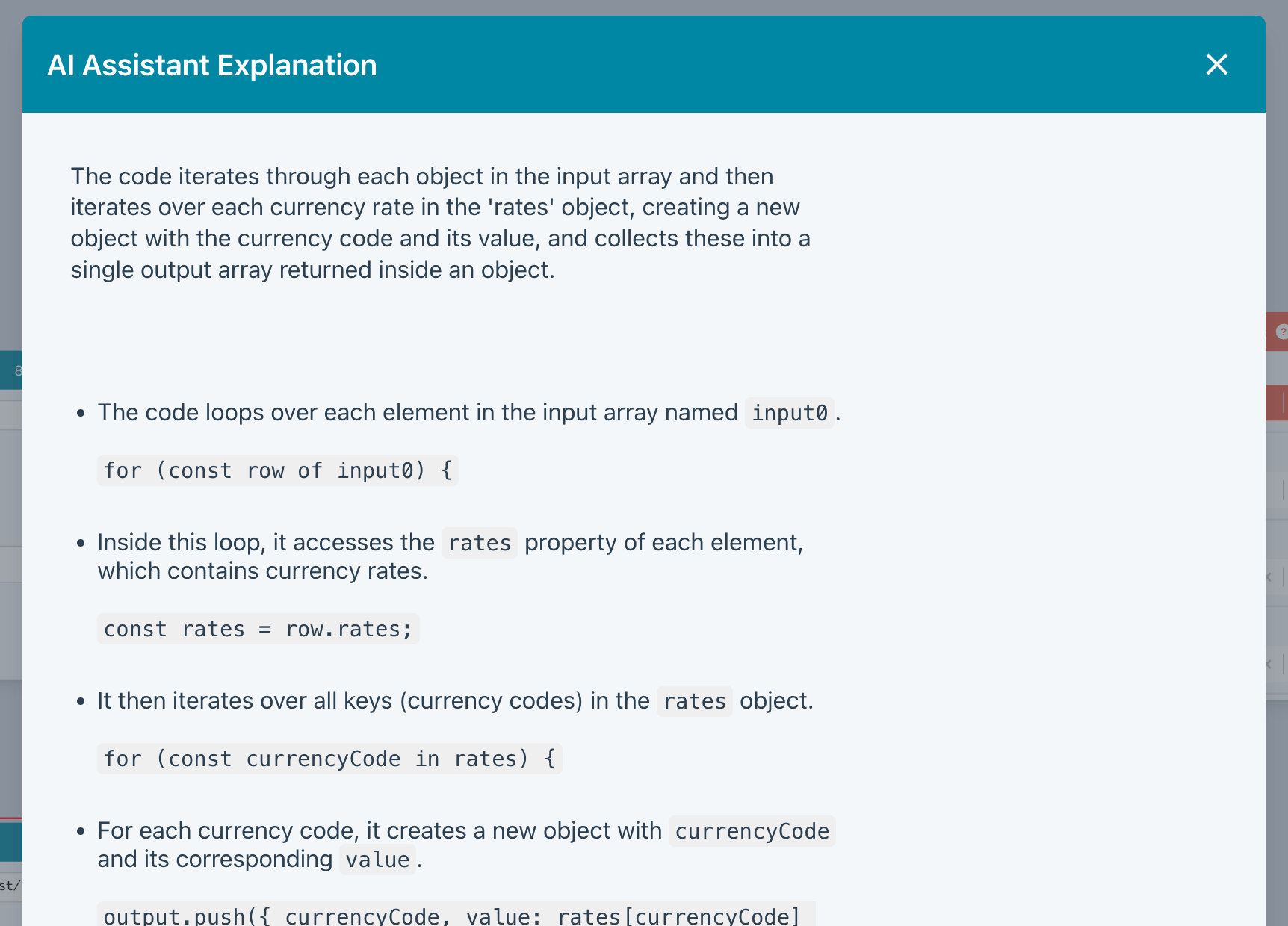Click the bullet text "For each currency code"

click(380, 831)
